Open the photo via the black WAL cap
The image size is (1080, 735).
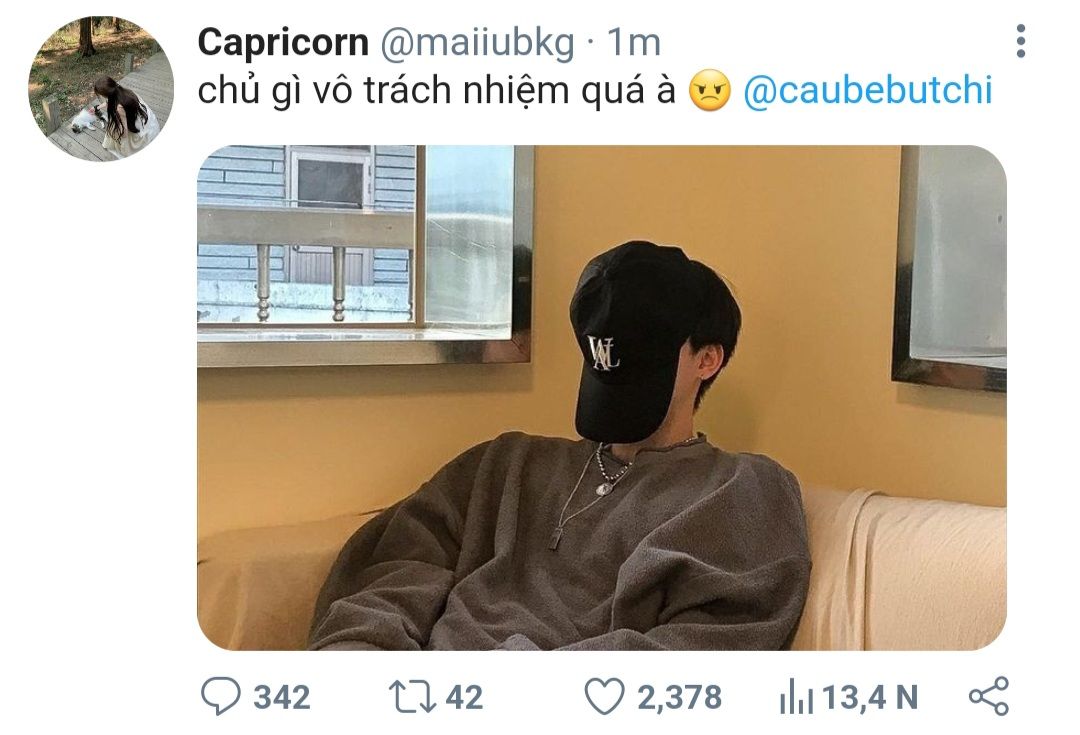(632, 341)
